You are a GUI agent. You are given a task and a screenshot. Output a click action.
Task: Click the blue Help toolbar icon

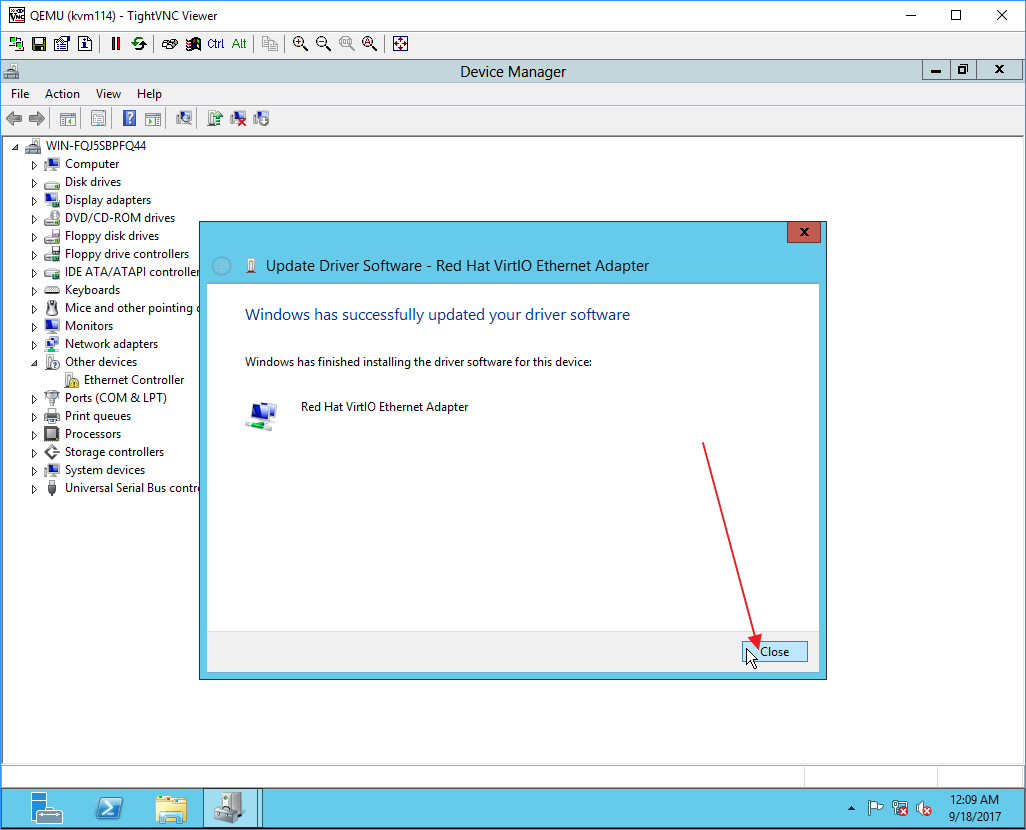pyautogui.click(x=130, y=118)
